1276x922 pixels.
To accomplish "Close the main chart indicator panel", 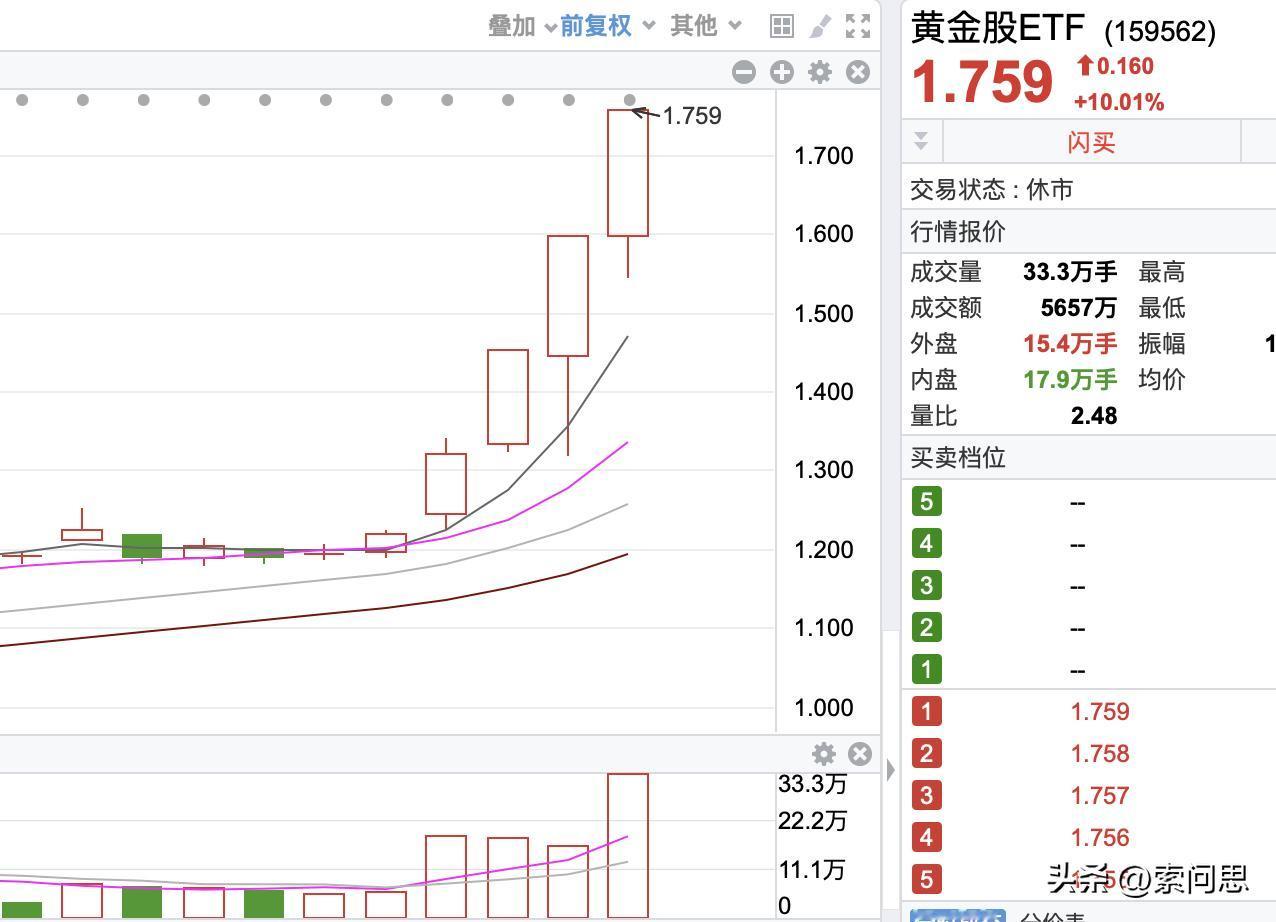I will 857,72.
